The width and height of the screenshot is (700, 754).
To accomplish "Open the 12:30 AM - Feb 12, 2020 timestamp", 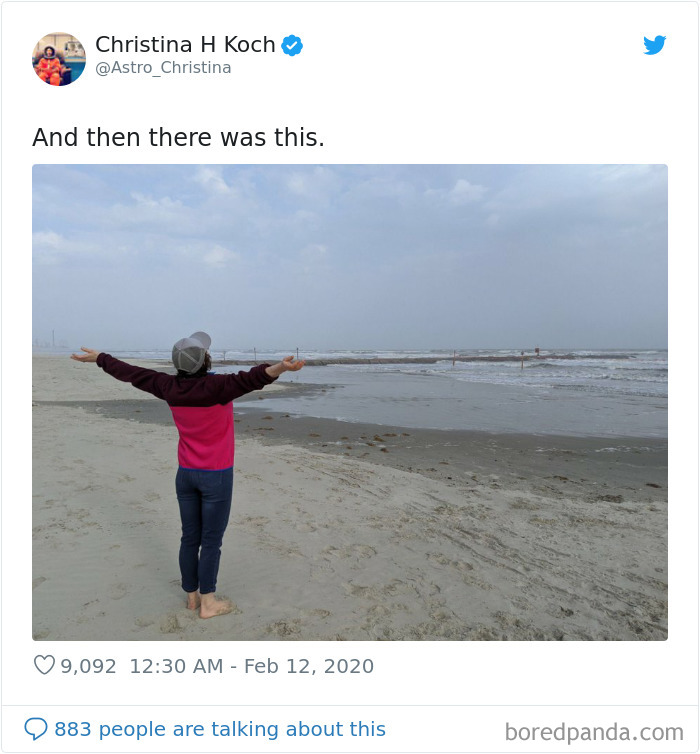I will tap(251, 666).
